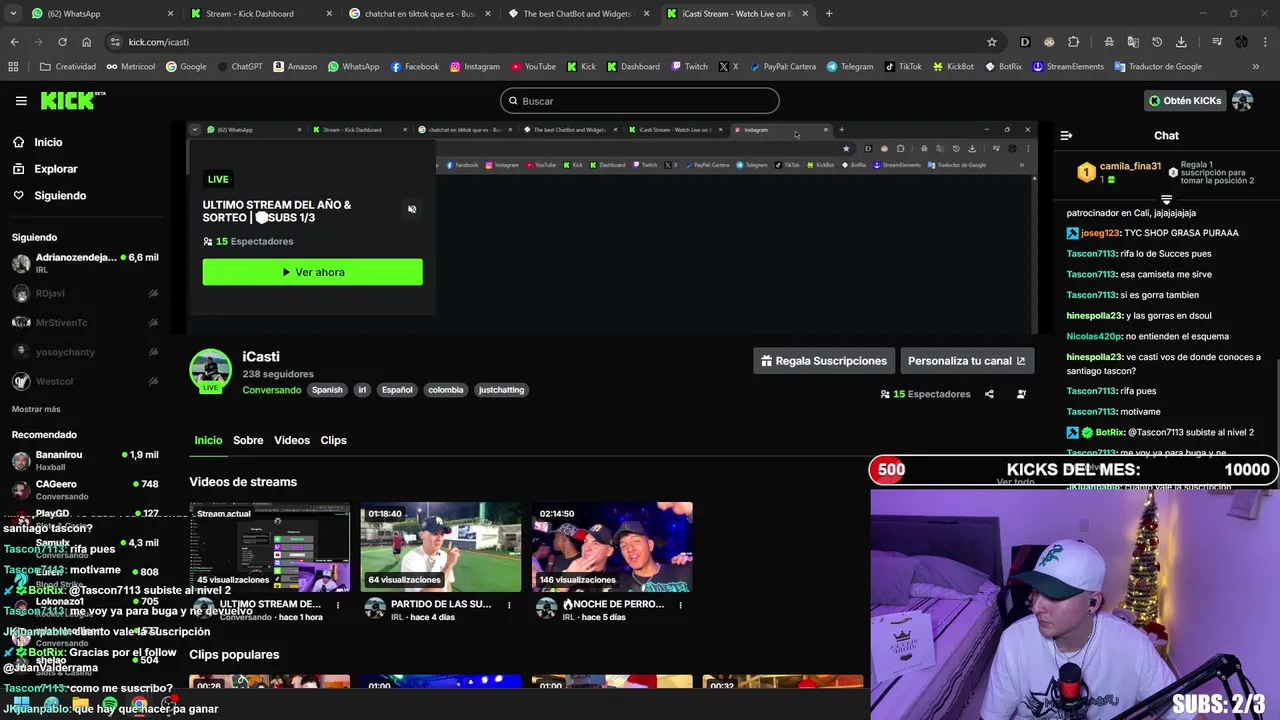Select the Clips channel tab
Image resolution: width=1280 pixels, height=720 pixels.
333,440
